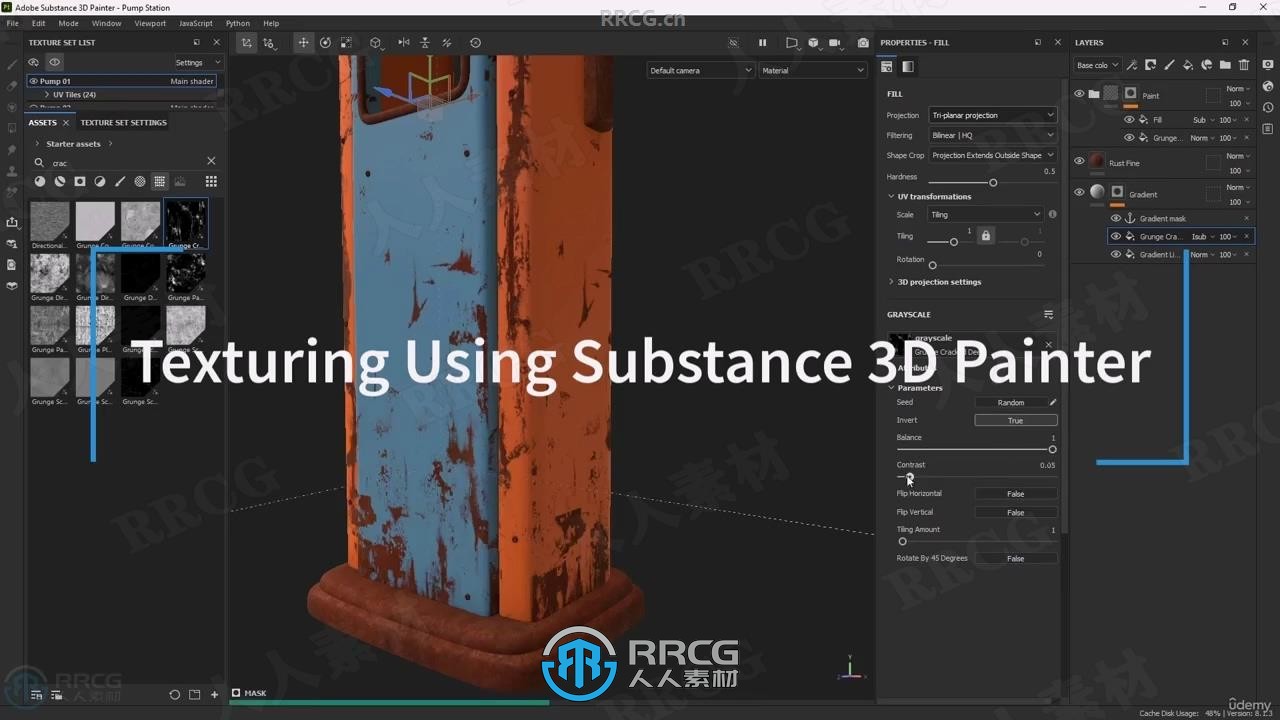The image size is (1280, 720).
Task: Click the seed edit pencil icon
Action: click(x=1053, y=402)
